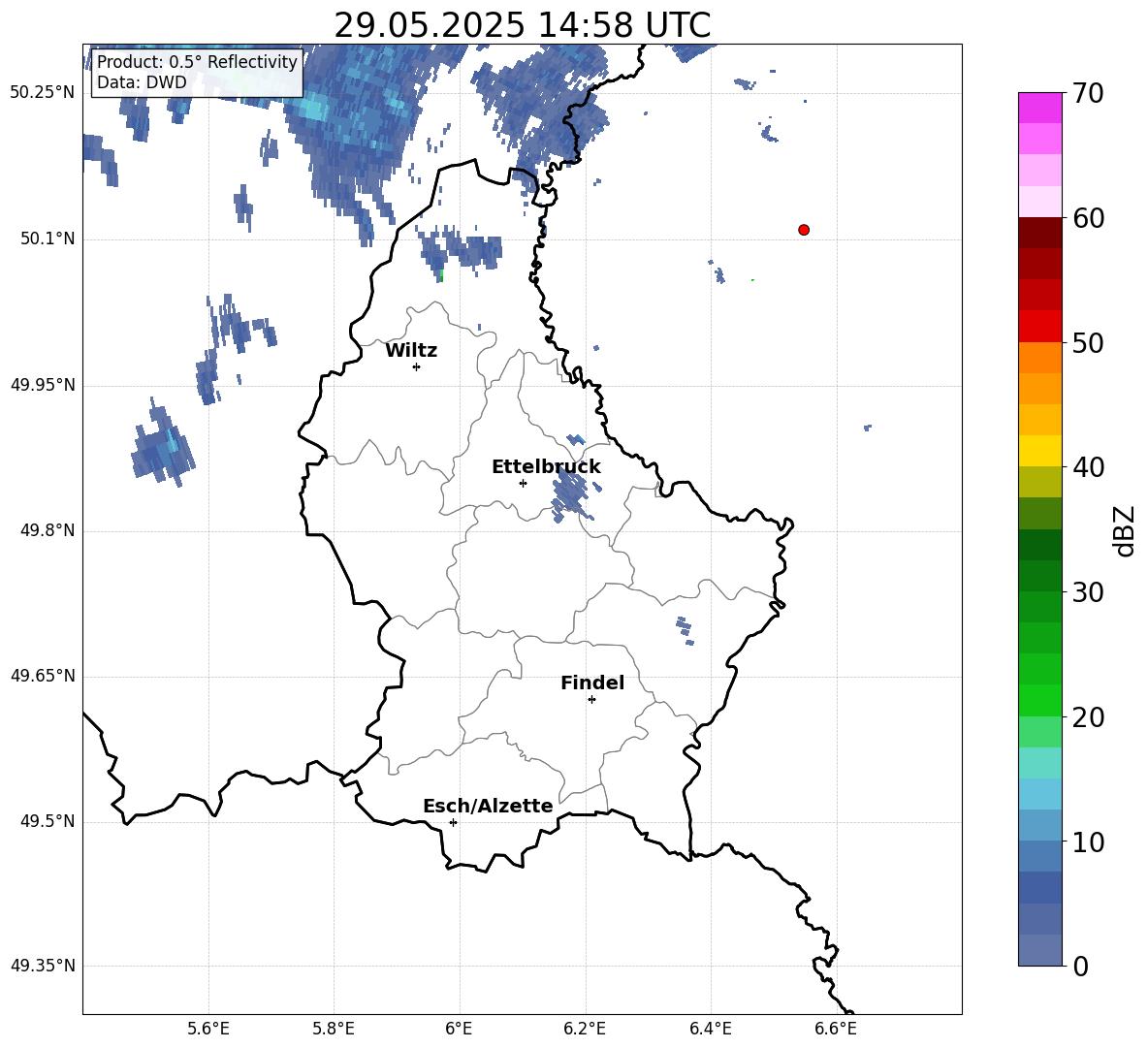Screen dimensions: 1148x1048
Task: Click the 6.2°E longitude label
Action: [585, 1029]
